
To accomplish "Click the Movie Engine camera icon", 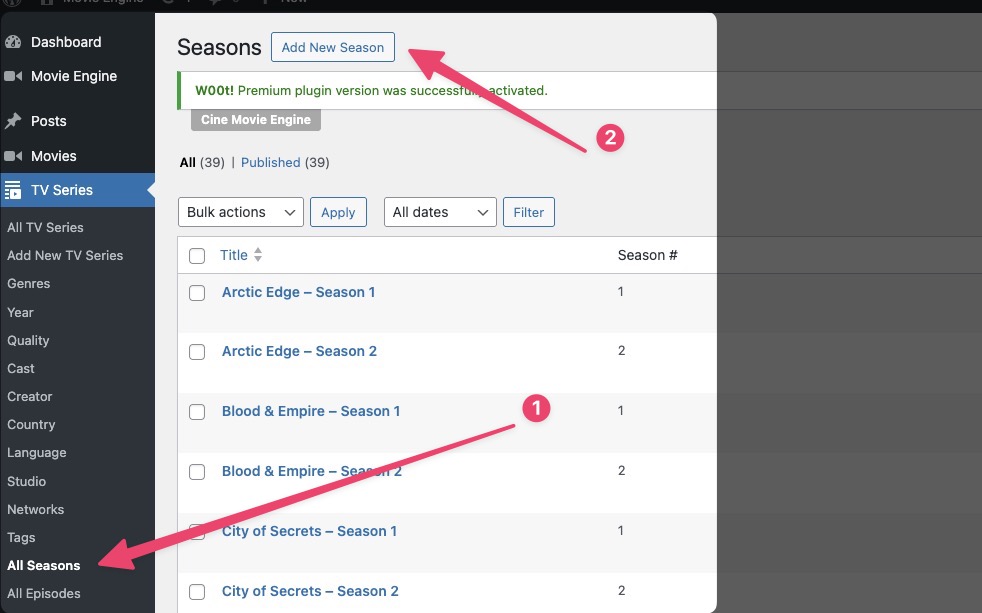I will click(x=13, y=76).
